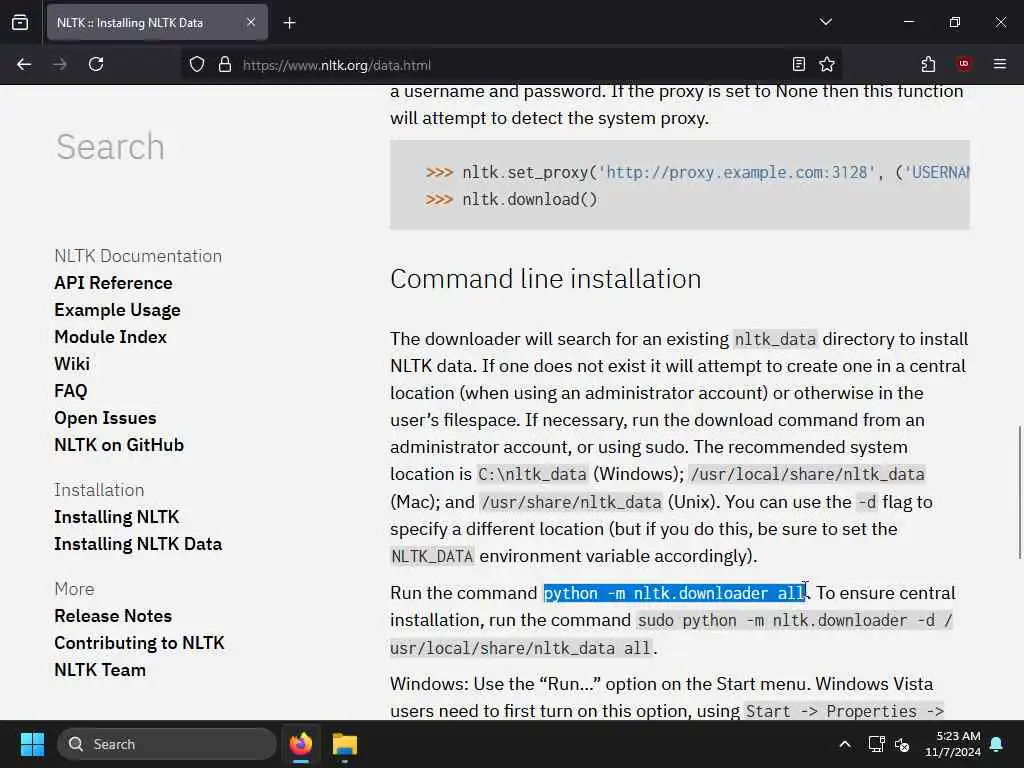Close the NLTK Installing NLTK Data tab
The height and width of the screenshot is (768, 1024).
[251, 22]
